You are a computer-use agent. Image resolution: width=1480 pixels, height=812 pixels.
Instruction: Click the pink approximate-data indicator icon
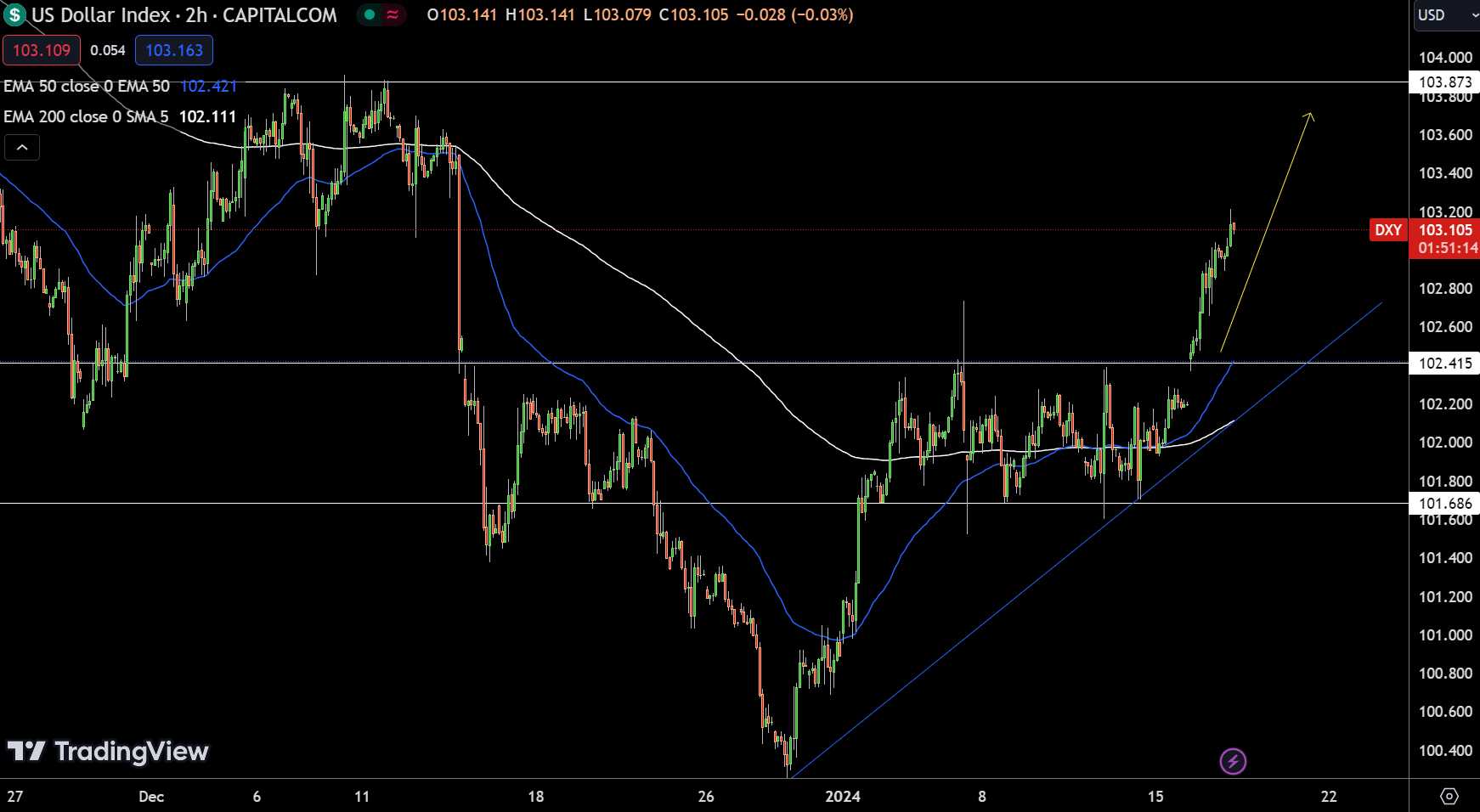pyautogui.click(x=393, y=14)
